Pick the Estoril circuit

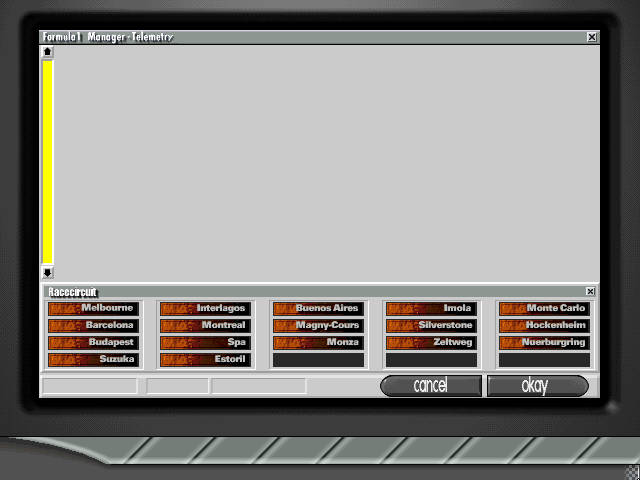(x=206, y=360)
